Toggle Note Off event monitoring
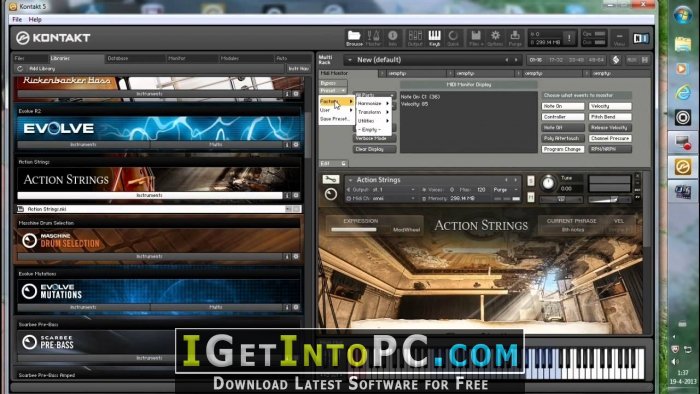The height and width of the screenshot is (394, 700). tap(563, 128)
